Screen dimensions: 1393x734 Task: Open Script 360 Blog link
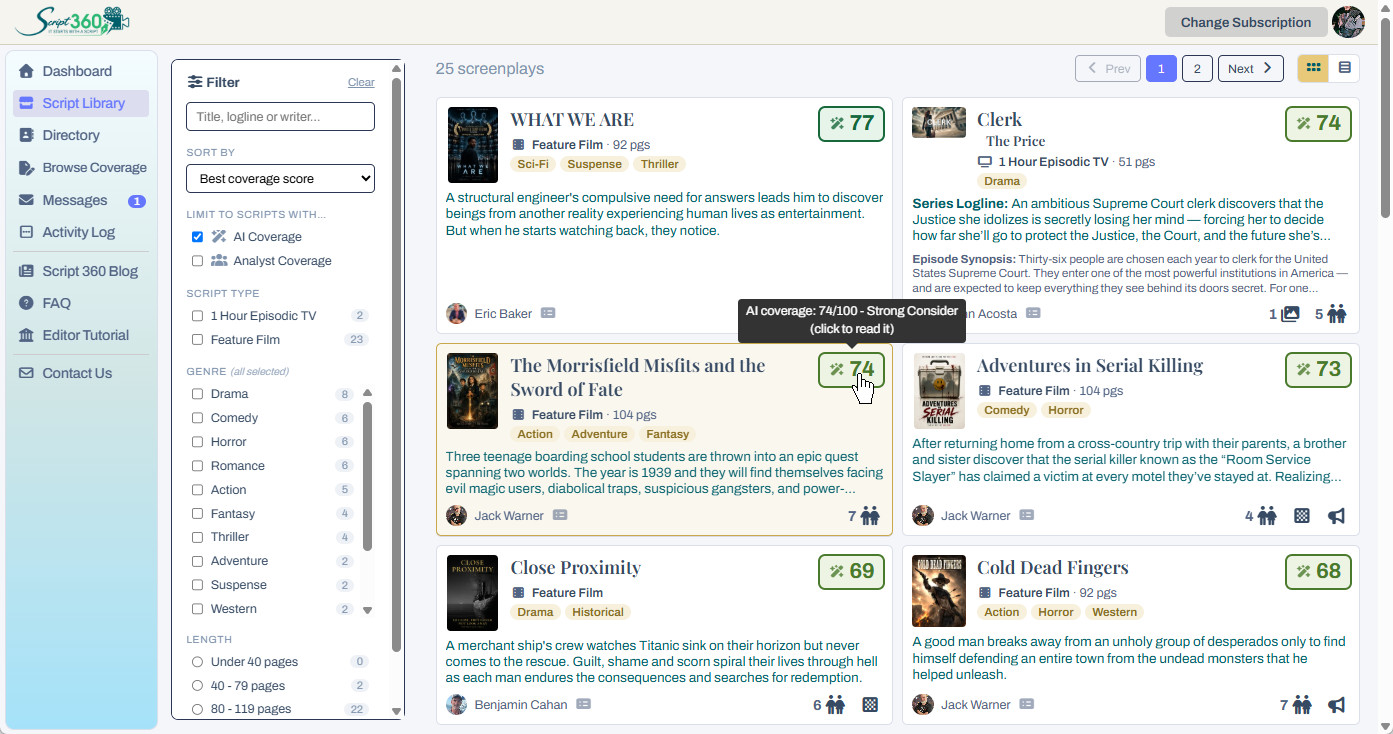click(81, 271)
